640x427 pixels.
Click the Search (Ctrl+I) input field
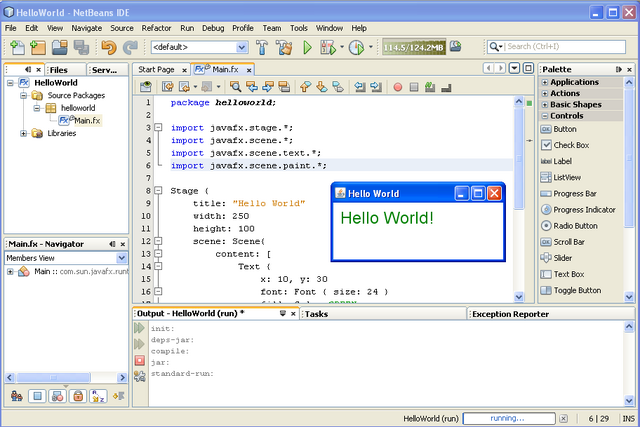(x=565, y=47)
